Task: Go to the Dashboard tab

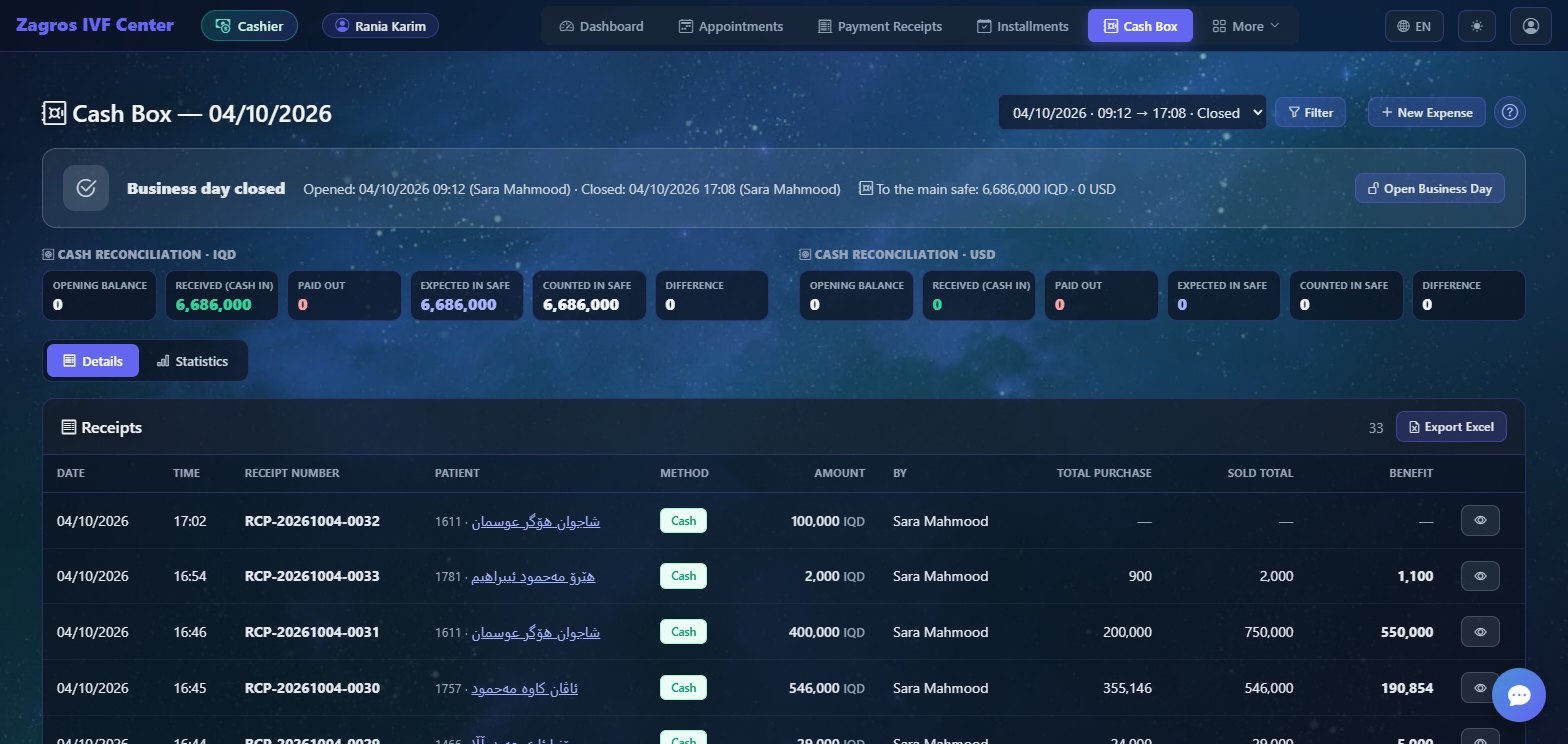Action: click(601, 26)
